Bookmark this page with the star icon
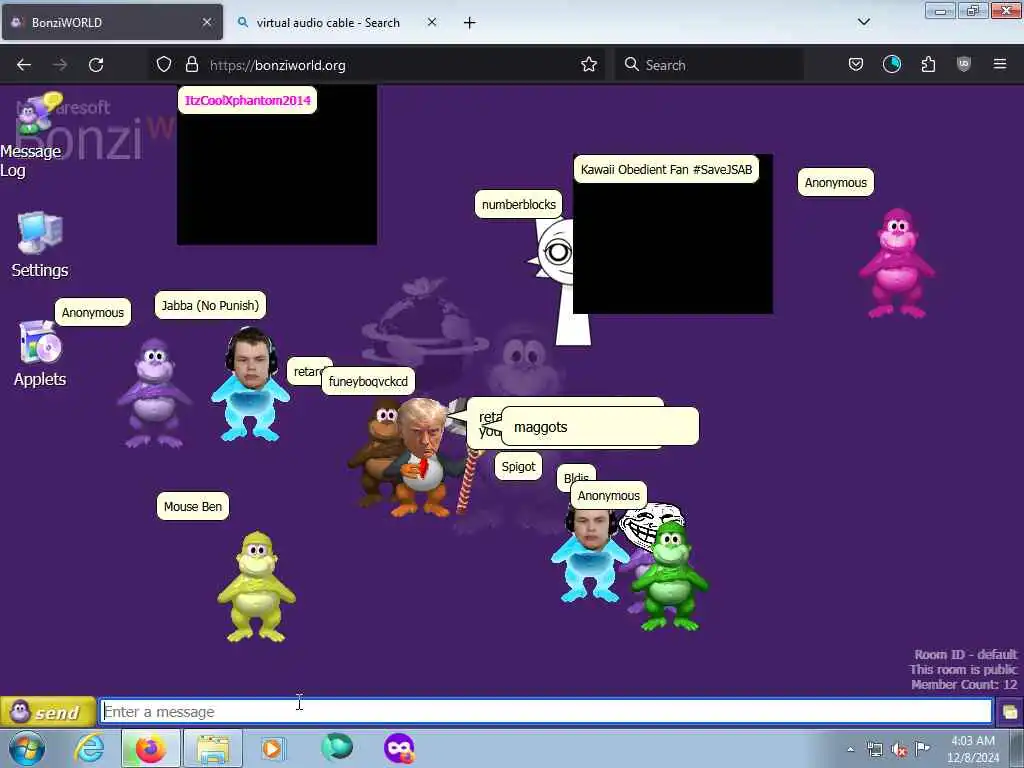The width and height of the screenshot is (1024, 768). 588,65
